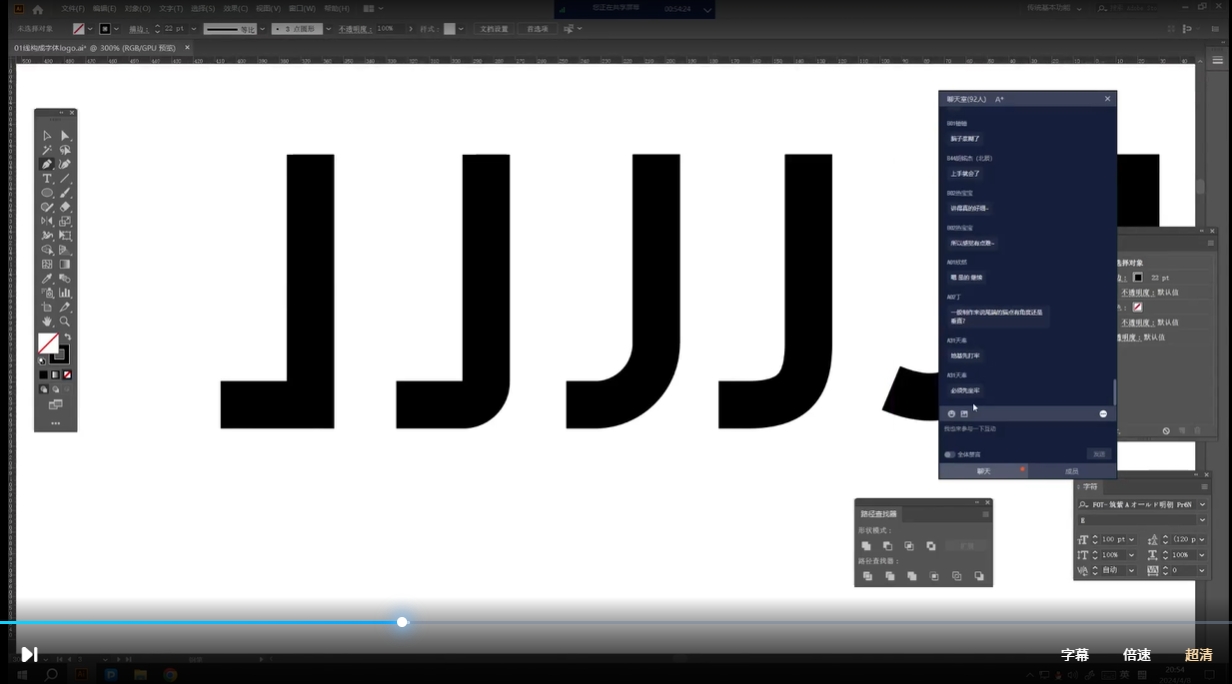
Task: Click the Unite shape mode in Pathfinder
Action: [x=866, y=546]
